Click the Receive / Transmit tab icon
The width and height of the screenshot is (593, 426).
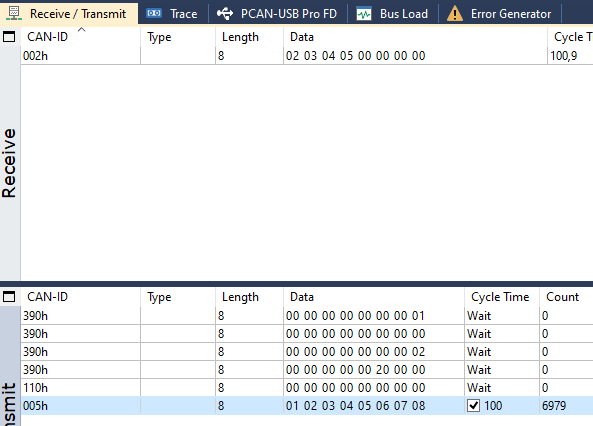pos(14,13)
